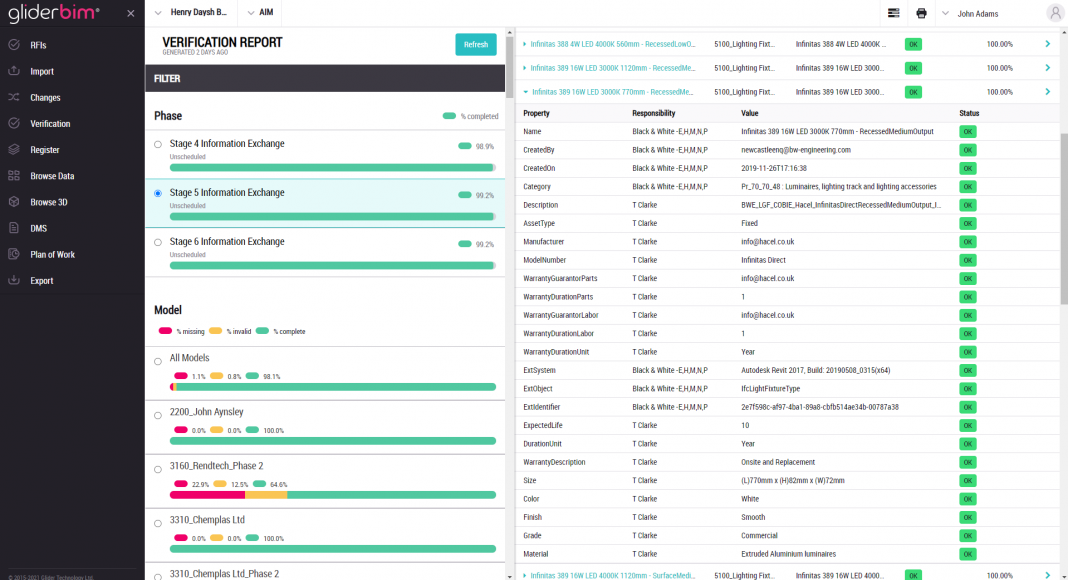
Task: Go to DMS in the sidebar
Action: pyautogui.click(x=38, y=229)
